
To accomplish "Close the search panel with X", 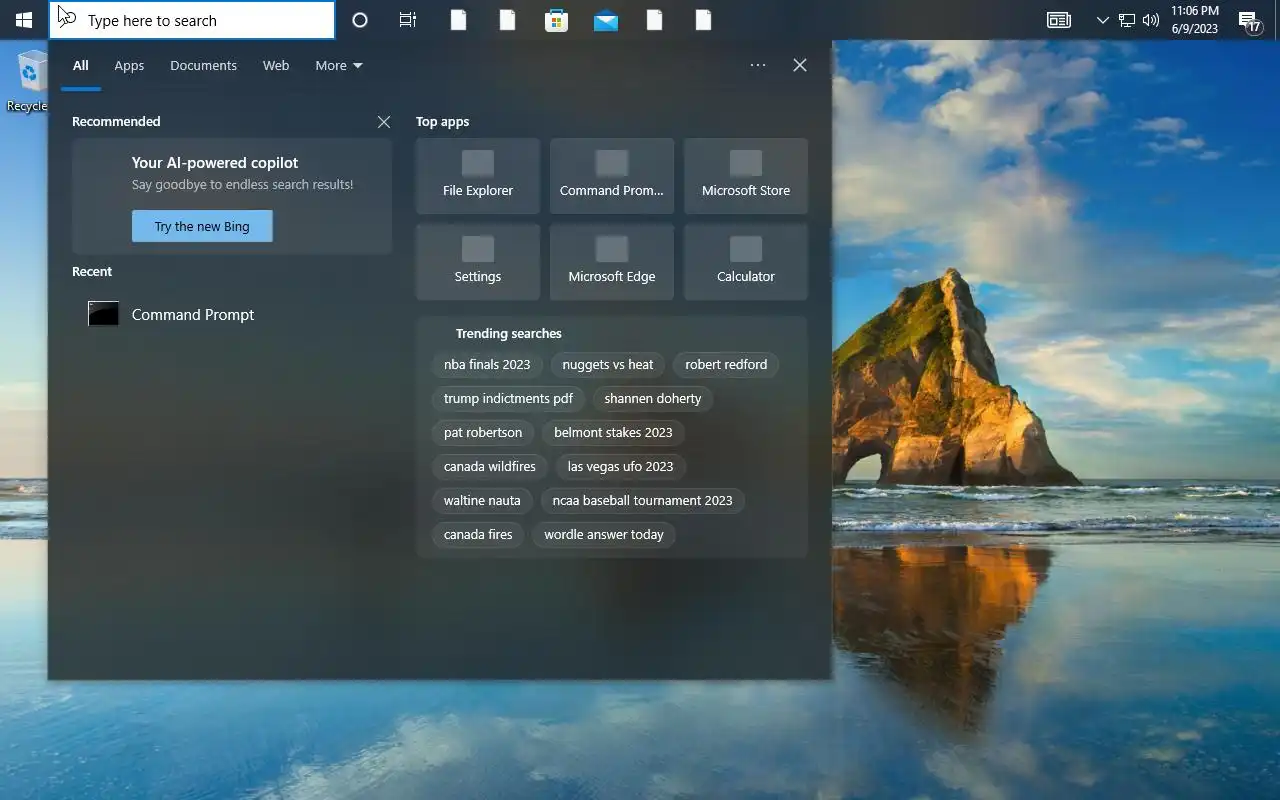I will pos(800,65).
